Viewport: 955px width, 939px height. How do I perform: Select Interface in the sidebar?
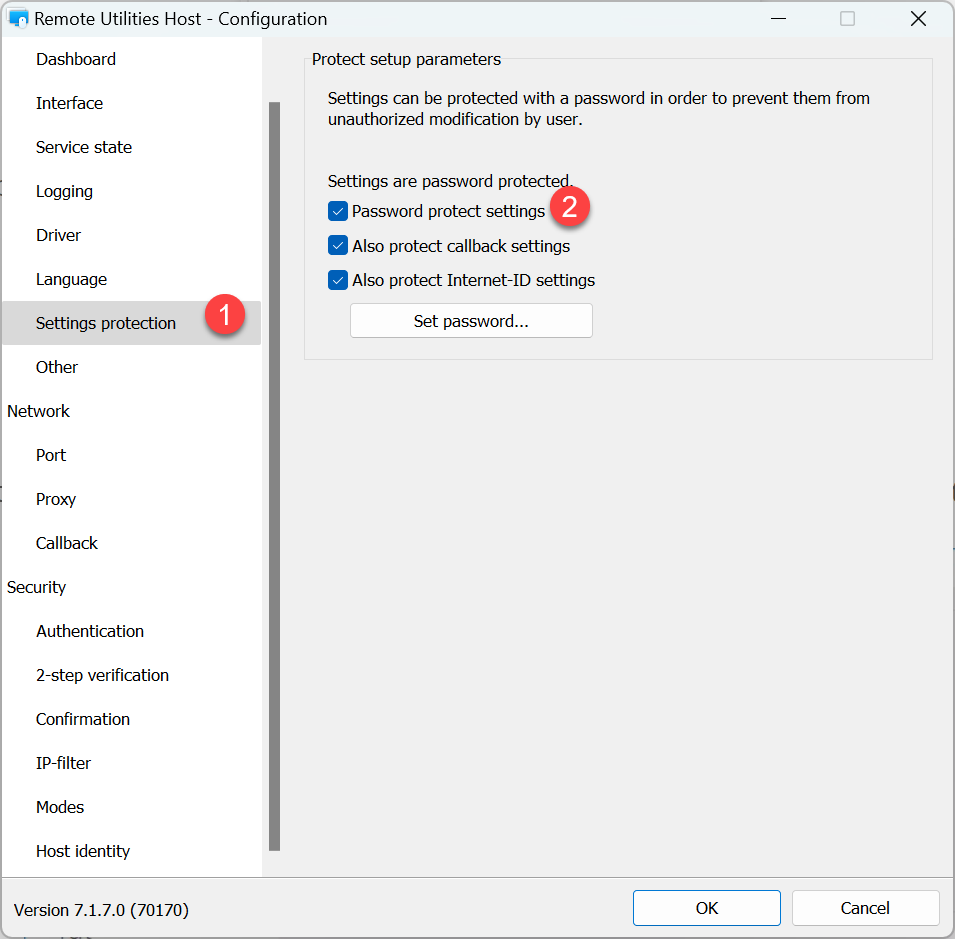69,103
